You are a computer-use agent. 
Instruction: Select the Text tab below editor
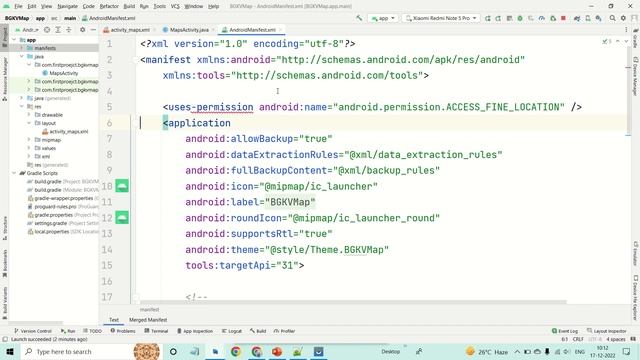coord(114,320)
